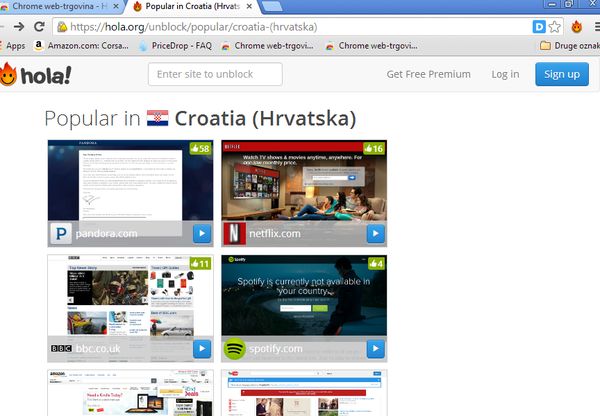Click the blue D extension icon in the address bar
The width and height of the screenshot is (600, 416).
tap(539, 27)
